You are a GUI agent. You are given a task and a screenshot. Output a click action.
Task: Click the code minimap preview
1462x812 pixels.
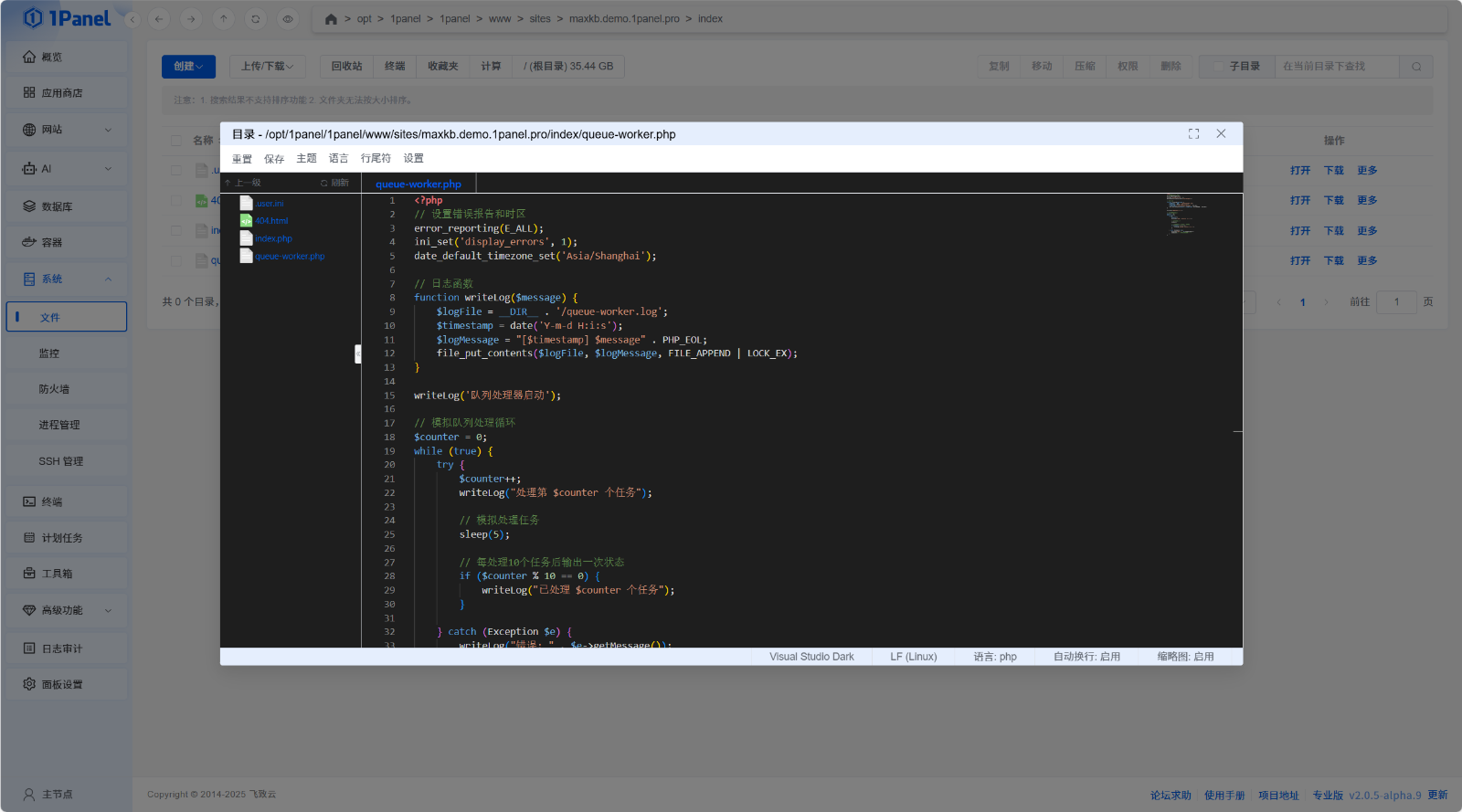point(1185,214)
